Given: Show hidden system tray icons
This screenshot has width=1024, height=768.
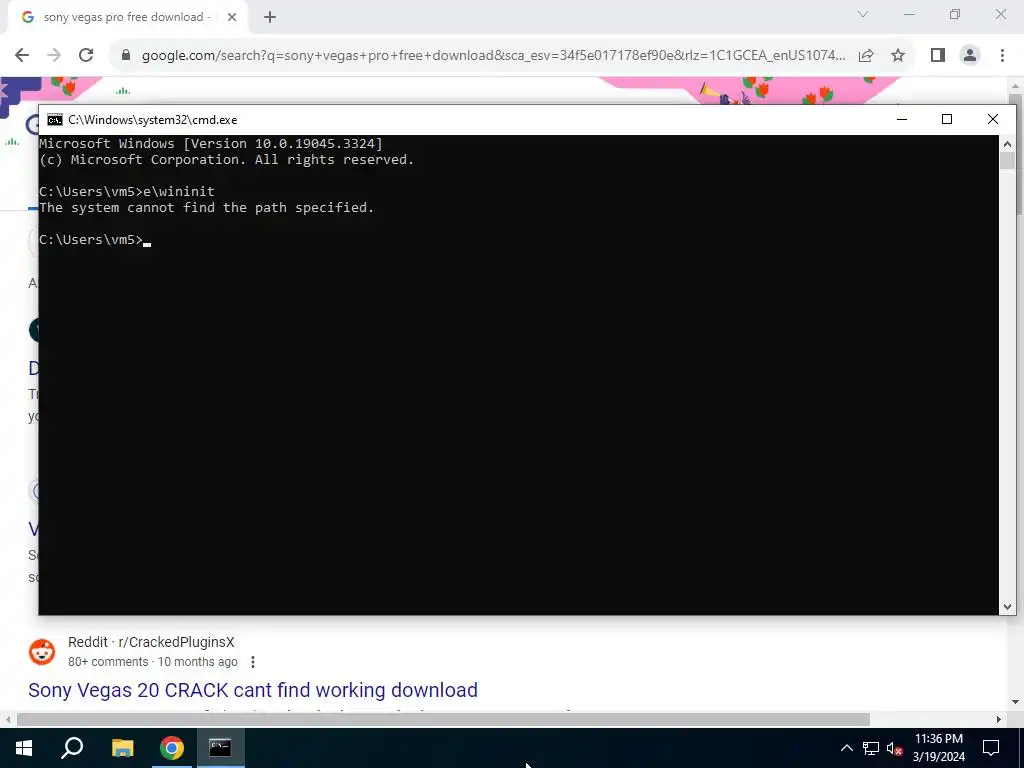Looking at the screenshot, I should [846, 748].
